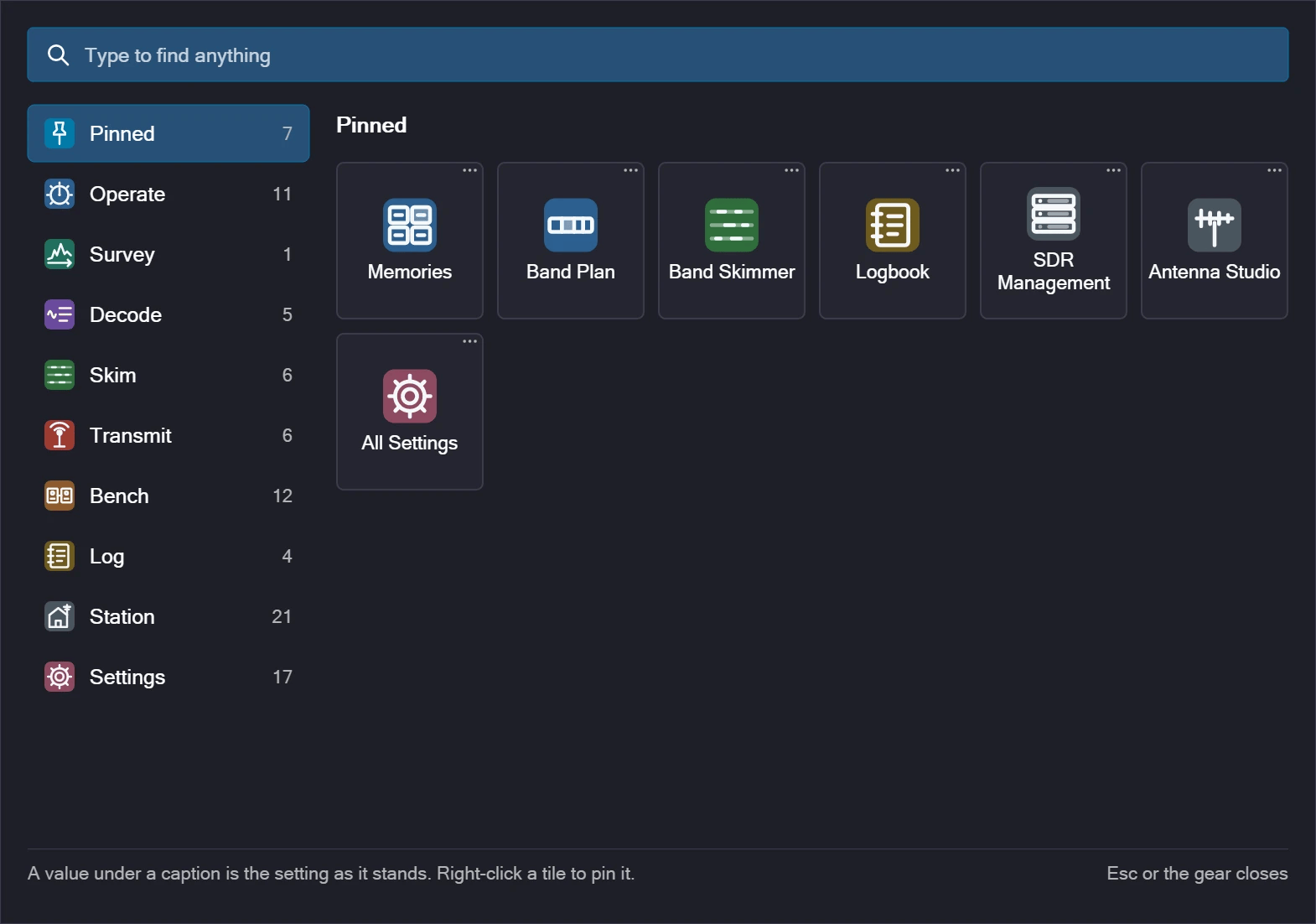Select the Log category label
The image size is (1316, 924).
[x=107, y=557]
